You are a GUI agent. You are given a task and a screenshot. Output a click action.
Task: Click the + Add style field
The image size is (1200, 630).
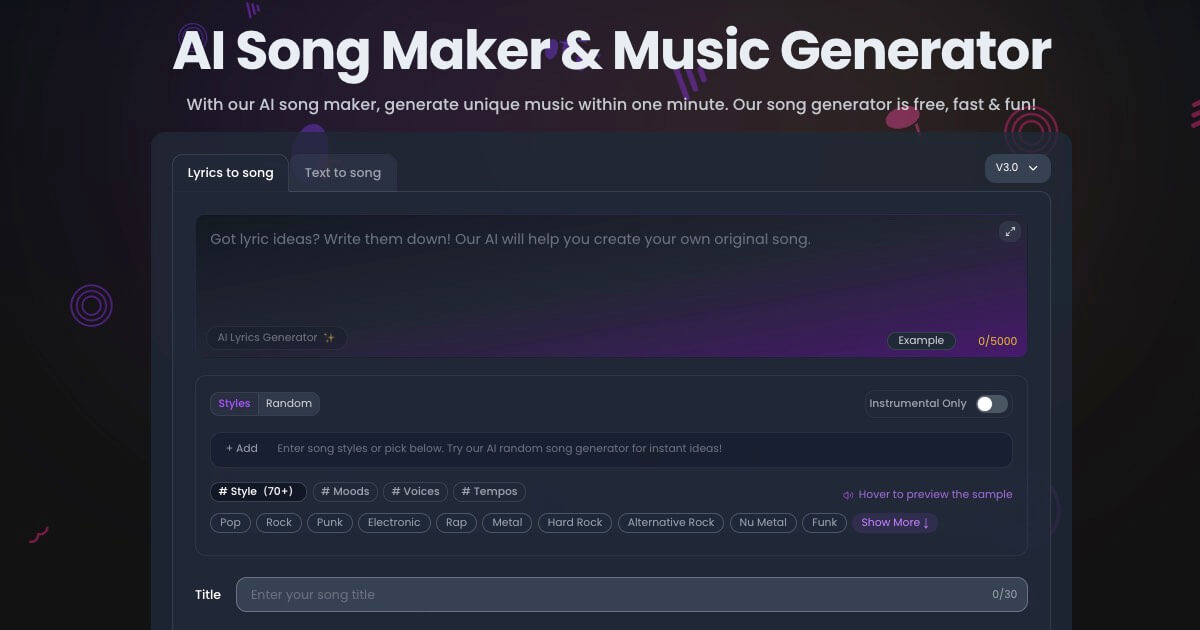(x=241, y=448)
